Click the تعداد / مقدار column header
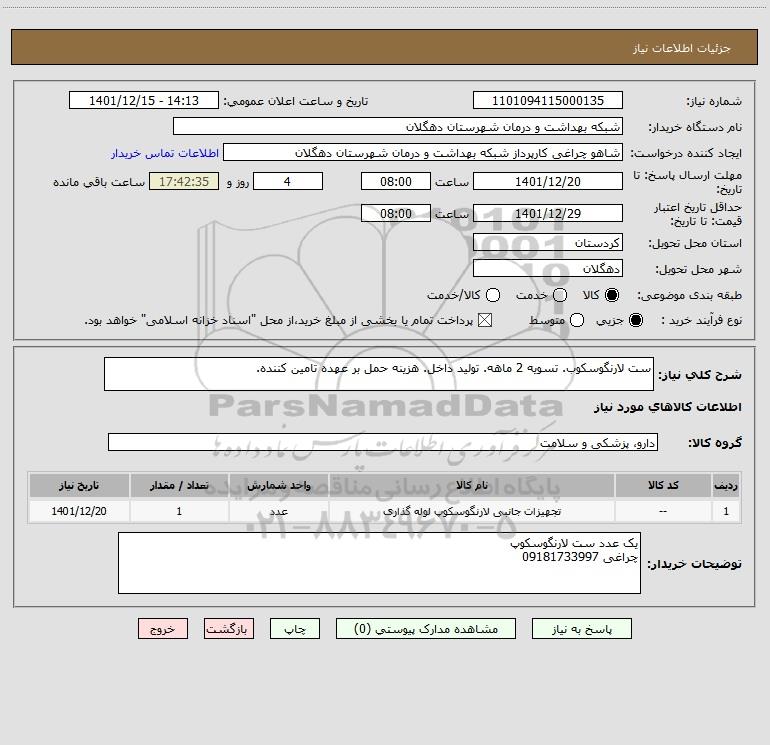770x745 pixels. 179,485
